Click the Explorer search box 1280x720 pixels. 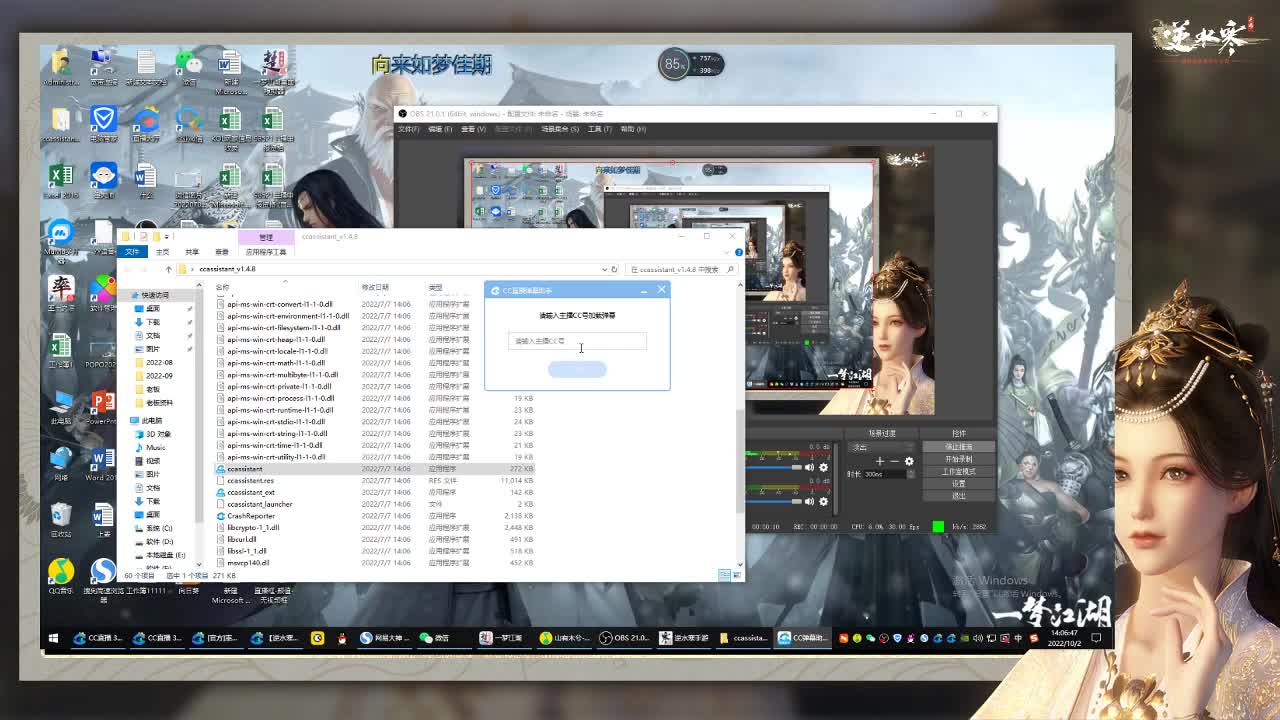tap(682, 269)
